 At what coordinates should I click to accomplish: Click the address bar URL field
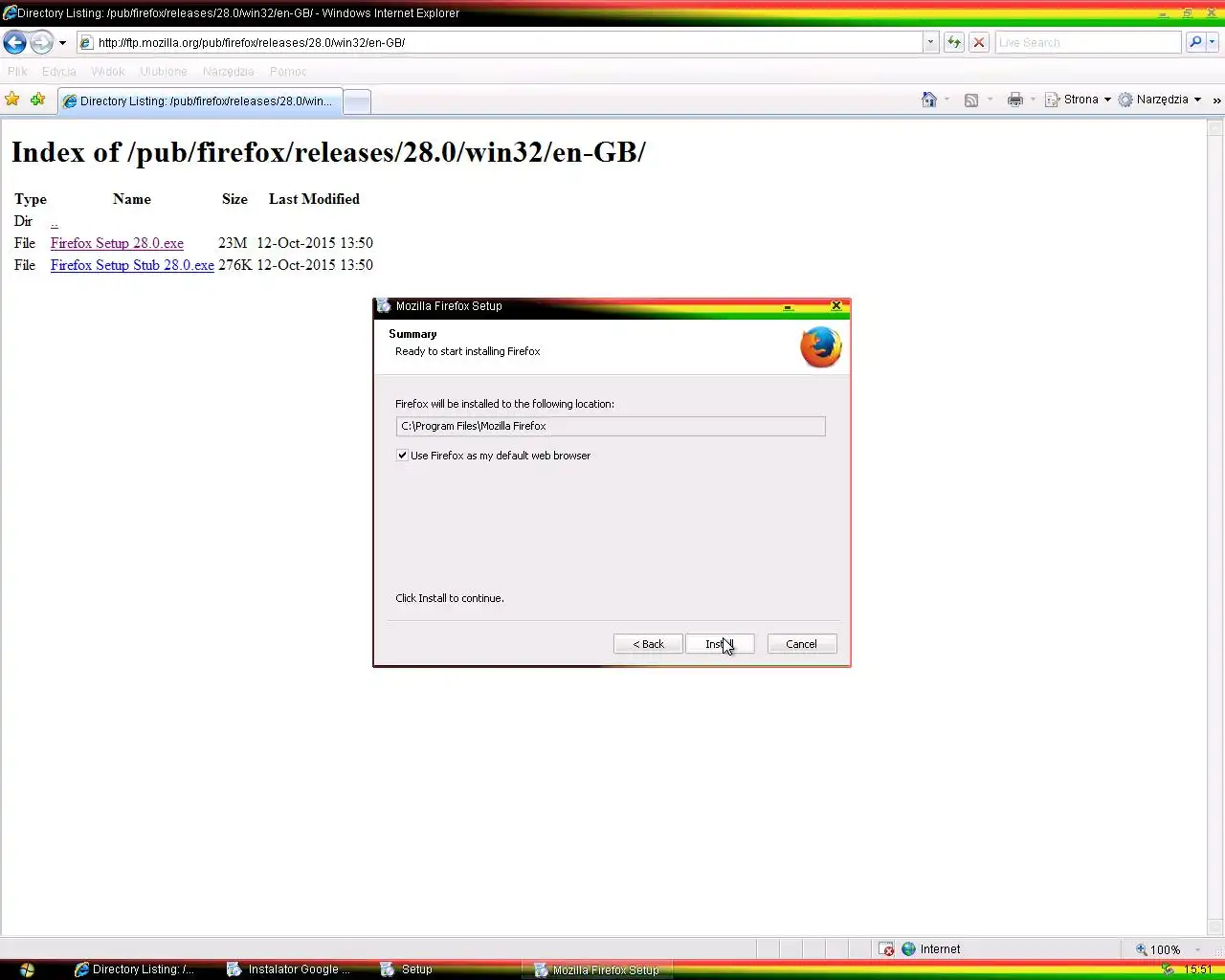pos(500,42)
